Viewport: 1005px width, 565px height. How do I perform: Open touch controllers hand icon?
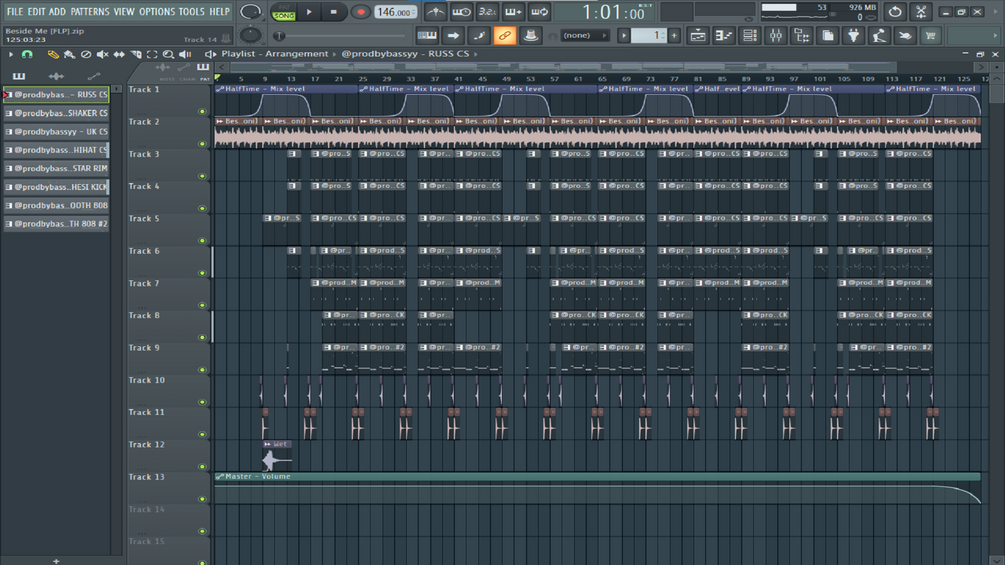pyautogui.click(x=905, y=35)
